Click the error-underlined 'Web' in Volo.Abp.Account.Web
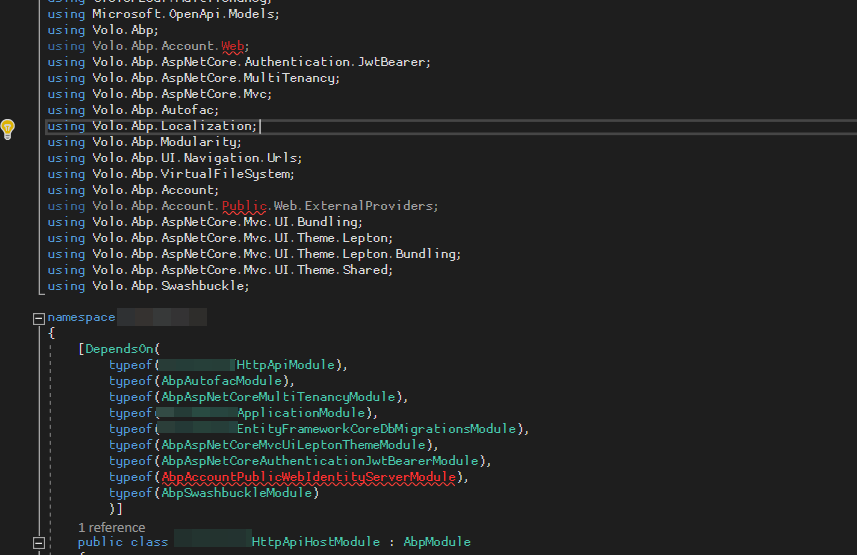 point(232,46)
